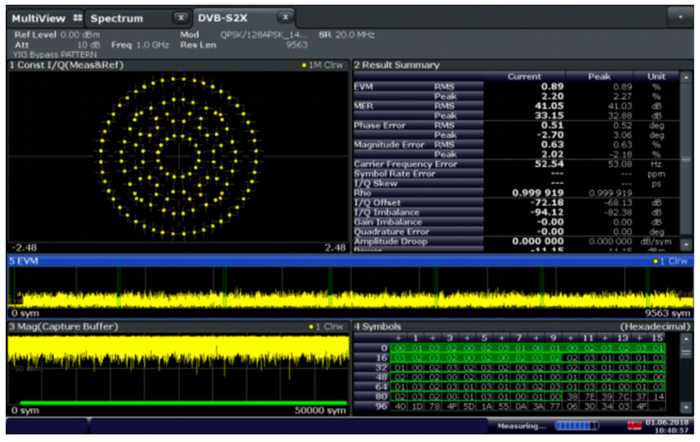Click the MultiView grid icon
The width and height of the screenshot is (700, 442).
tap(76, 18)
